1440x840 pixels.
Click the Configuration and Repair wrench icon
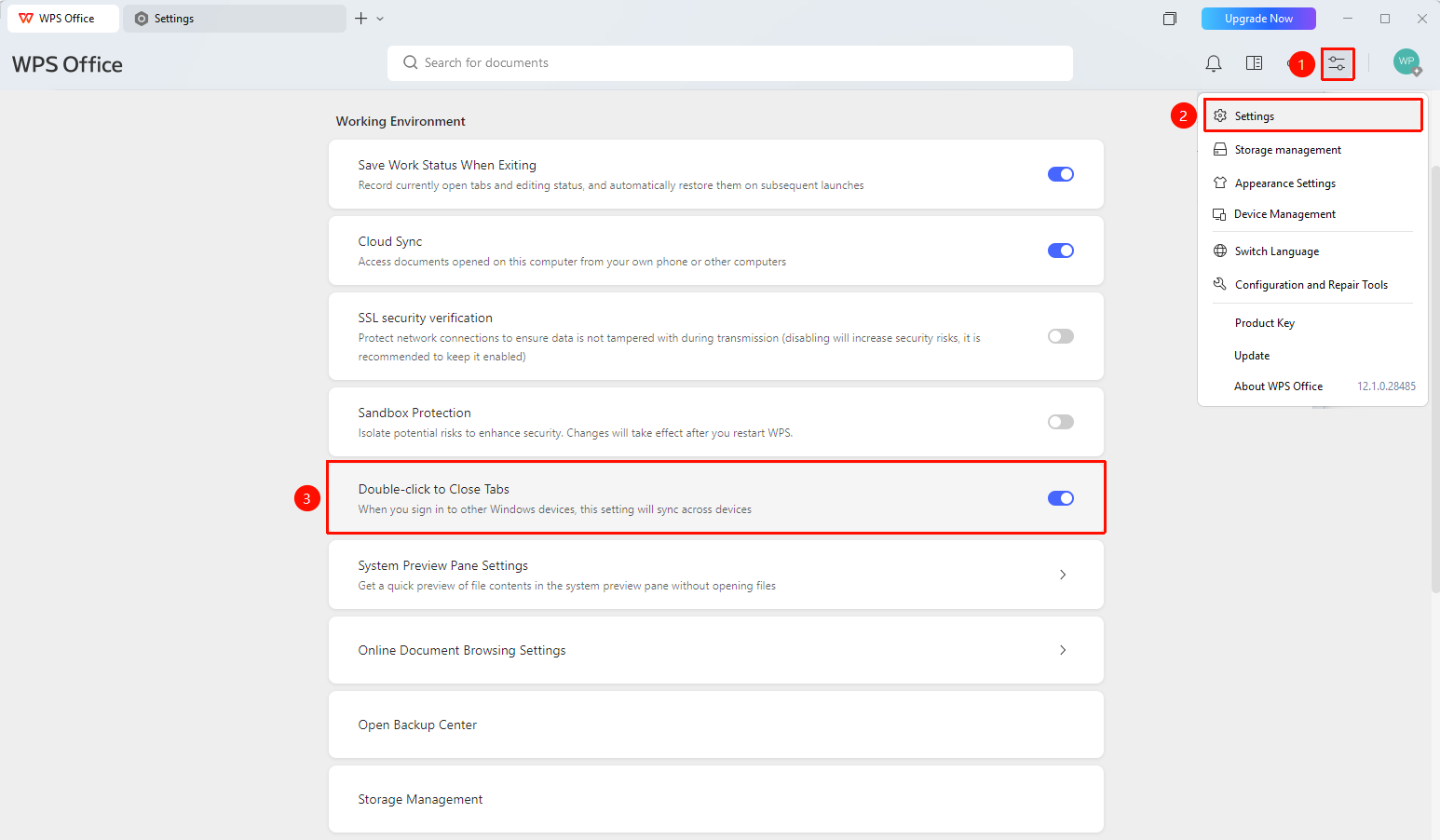click(1220, 284)
